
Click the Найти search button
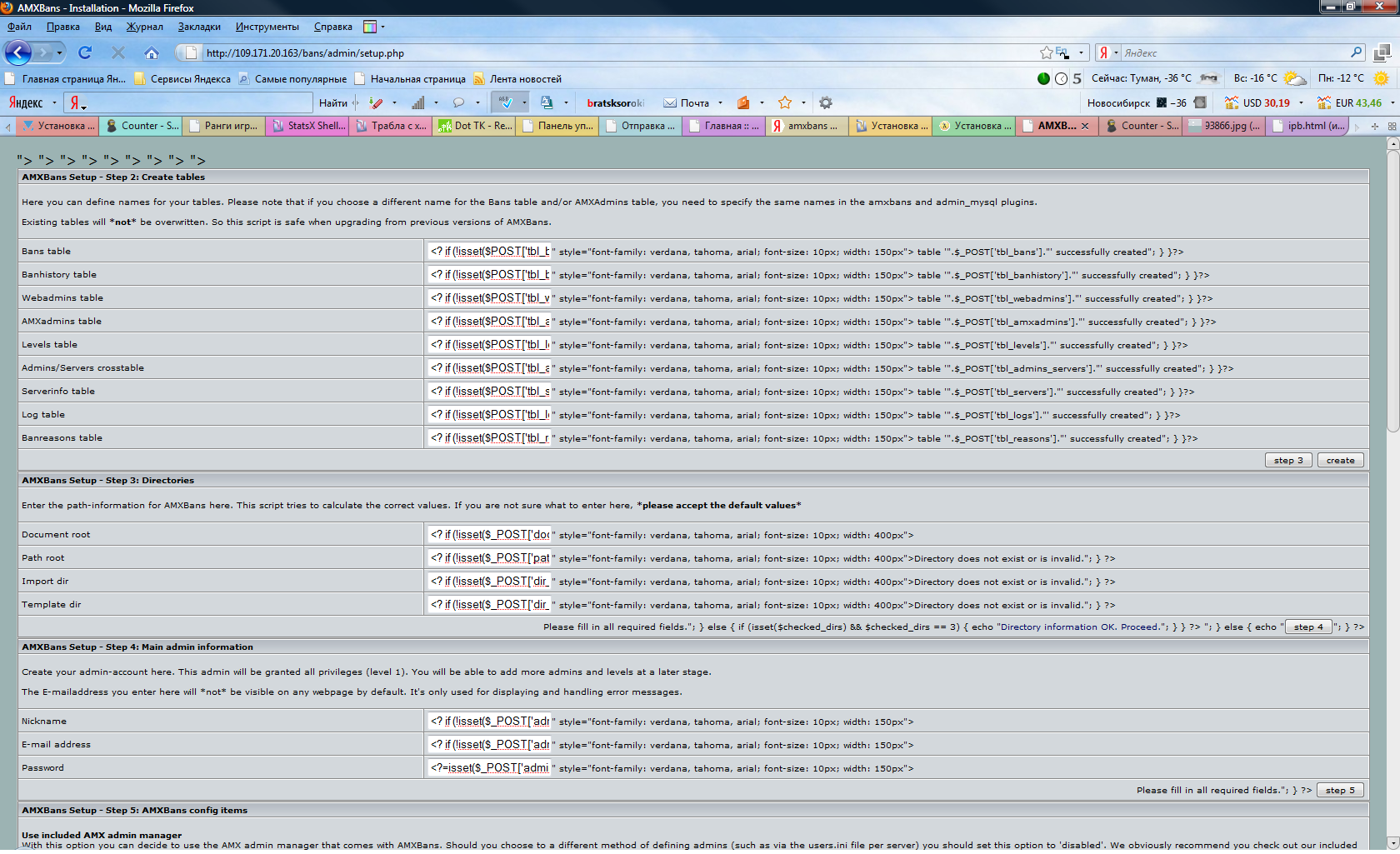[332, 102]
